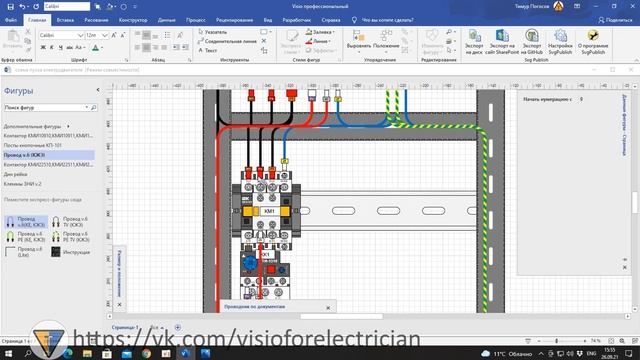
Task: Cut the selection with the scissors icon
Action: point(28,32)
